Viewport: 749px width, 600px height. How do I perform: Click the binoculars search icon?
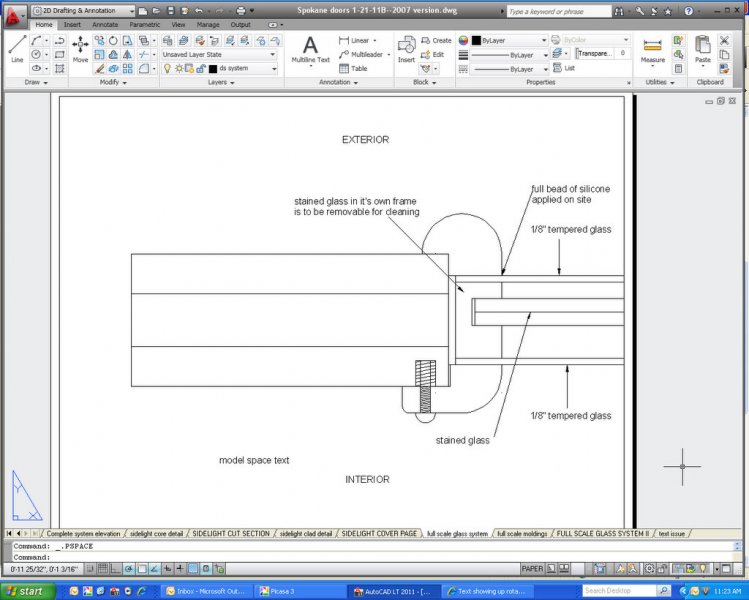tap(619, 11)
